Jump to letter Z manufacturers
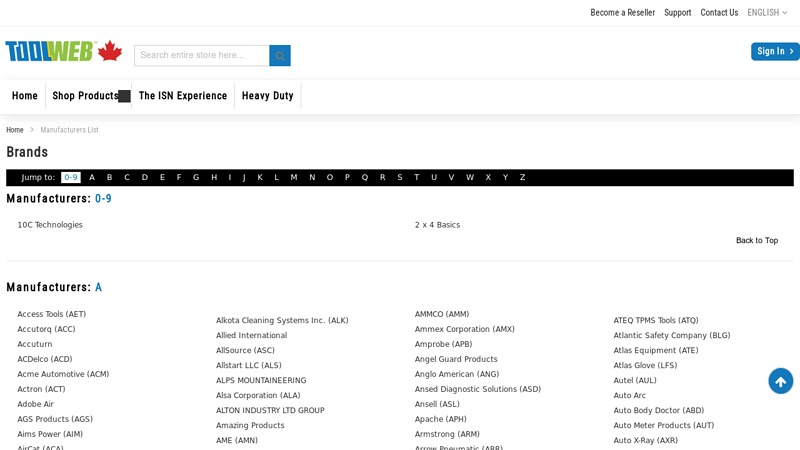800x450 pixels. (522, 178)
